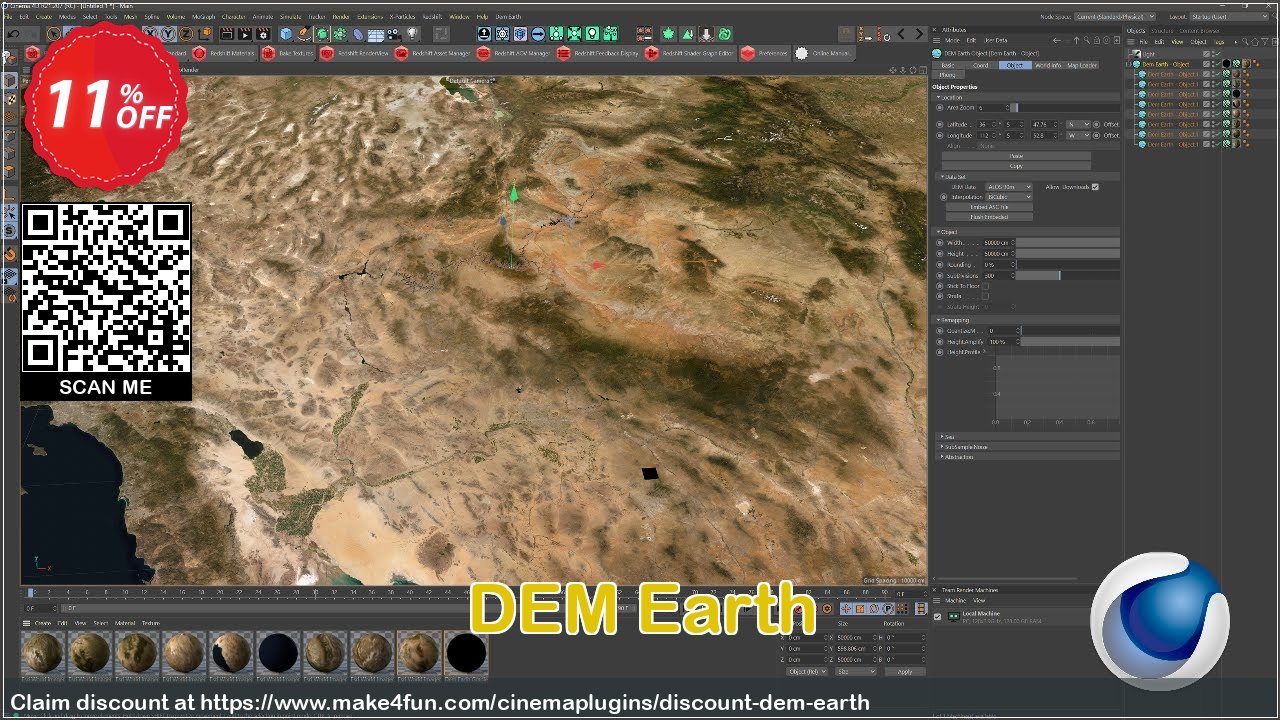1280x720 pixels.
Task: Click the Light bulb object icon
Action: coord(412,33)
